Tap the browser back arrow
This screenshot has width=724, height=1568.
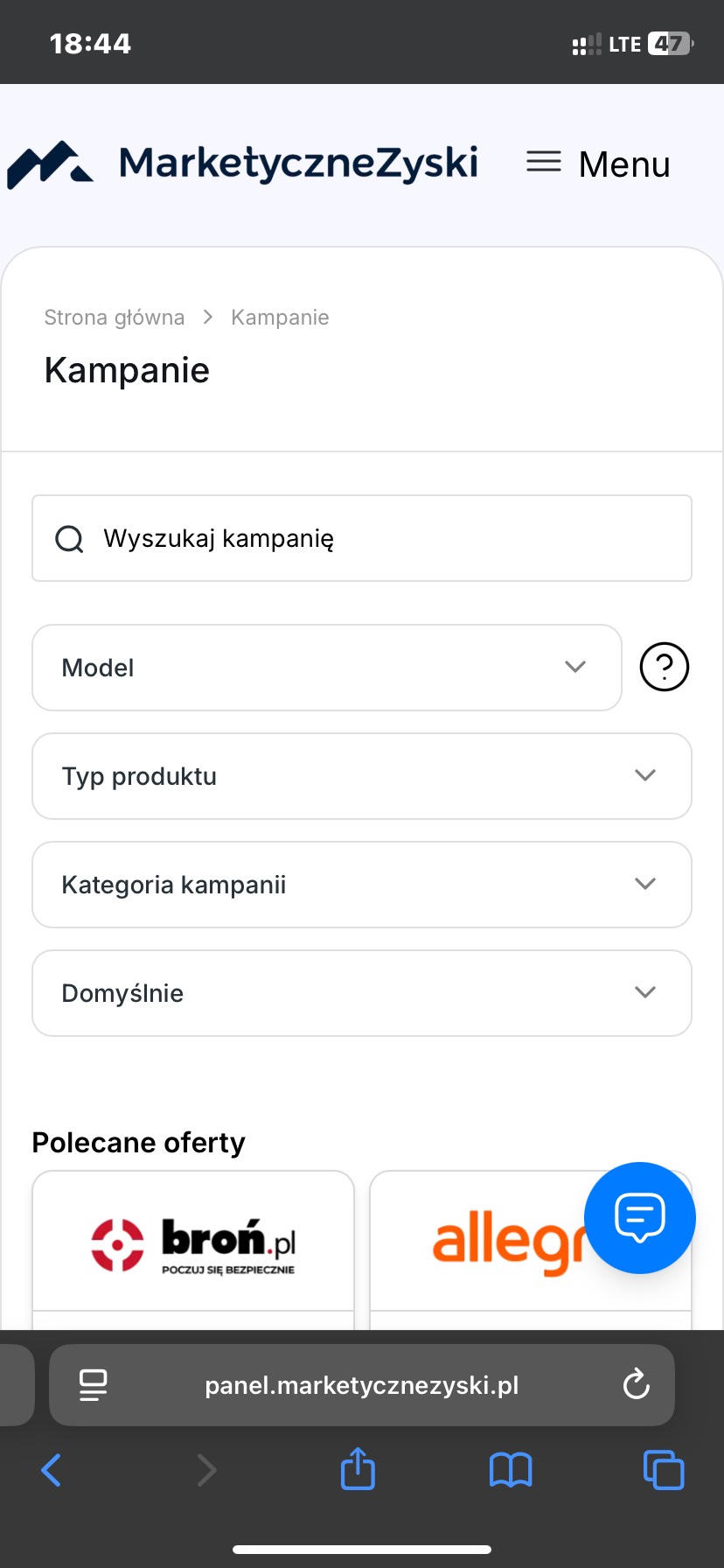[x=52, y=1470]
